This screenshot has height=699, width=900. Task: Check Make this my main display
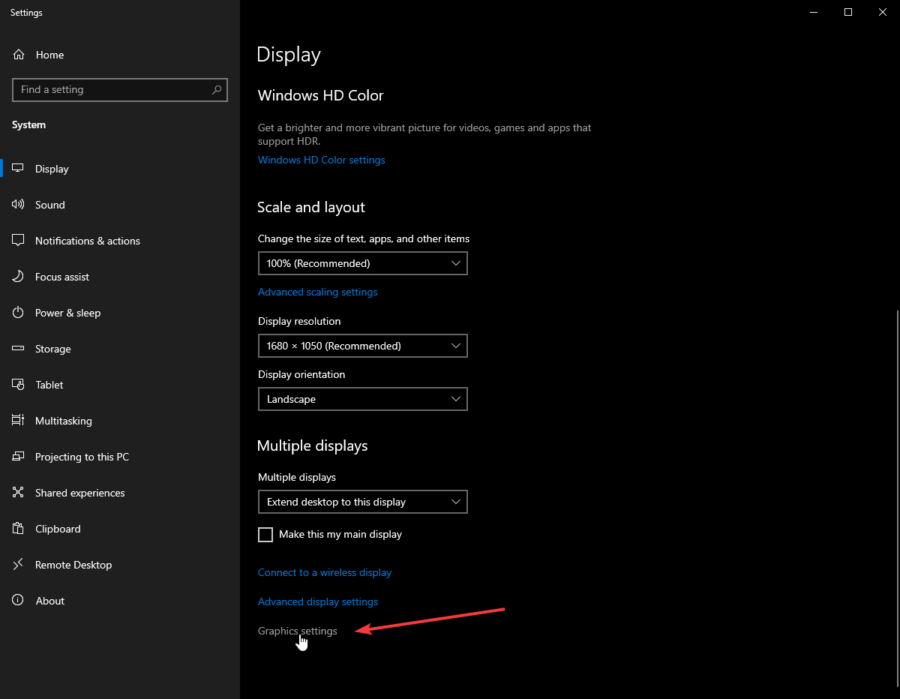[265, 534]
